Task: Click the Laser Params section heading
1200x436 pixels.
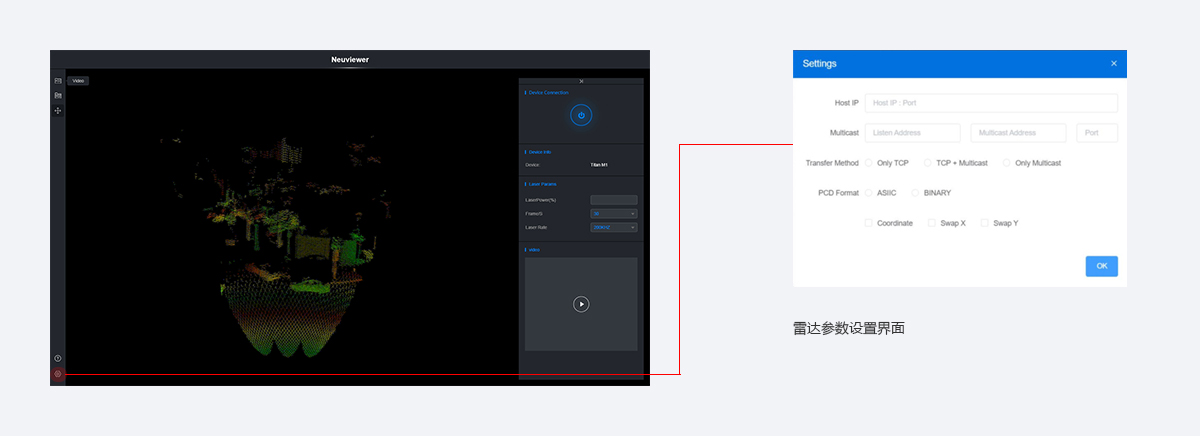Action: pyautogui.click(x=542, y=184)
